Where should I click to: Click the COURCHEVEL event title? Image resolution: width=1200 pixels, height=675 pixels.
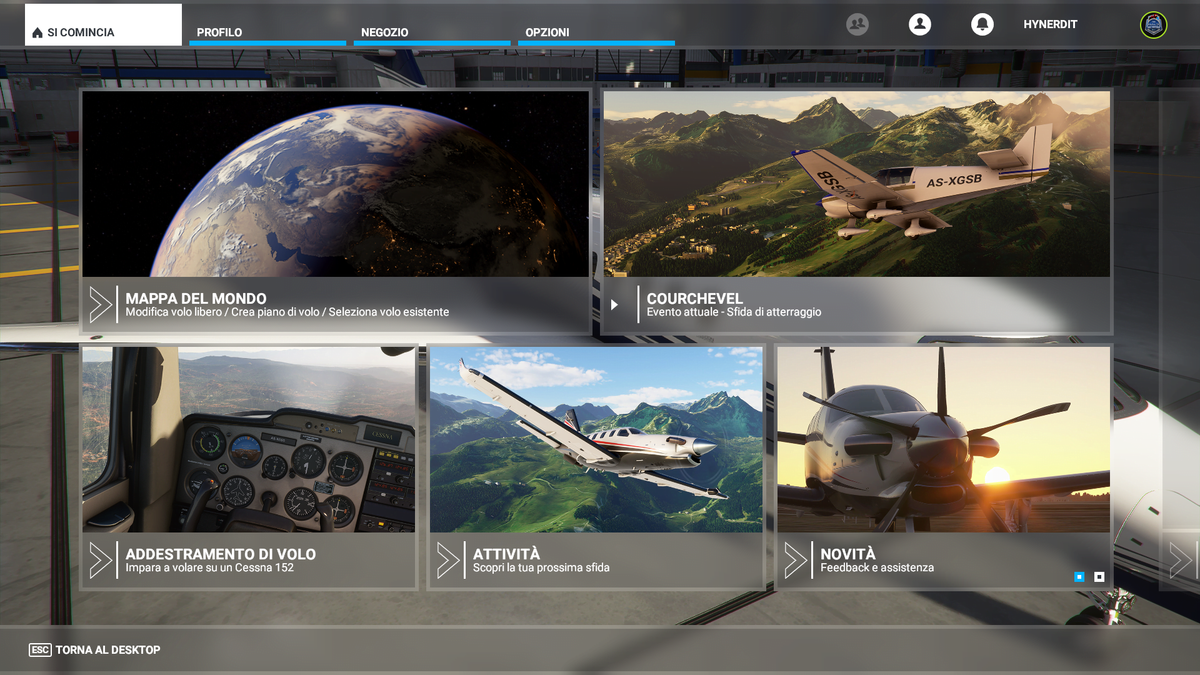pyautogui.click(x=695, y=298)
